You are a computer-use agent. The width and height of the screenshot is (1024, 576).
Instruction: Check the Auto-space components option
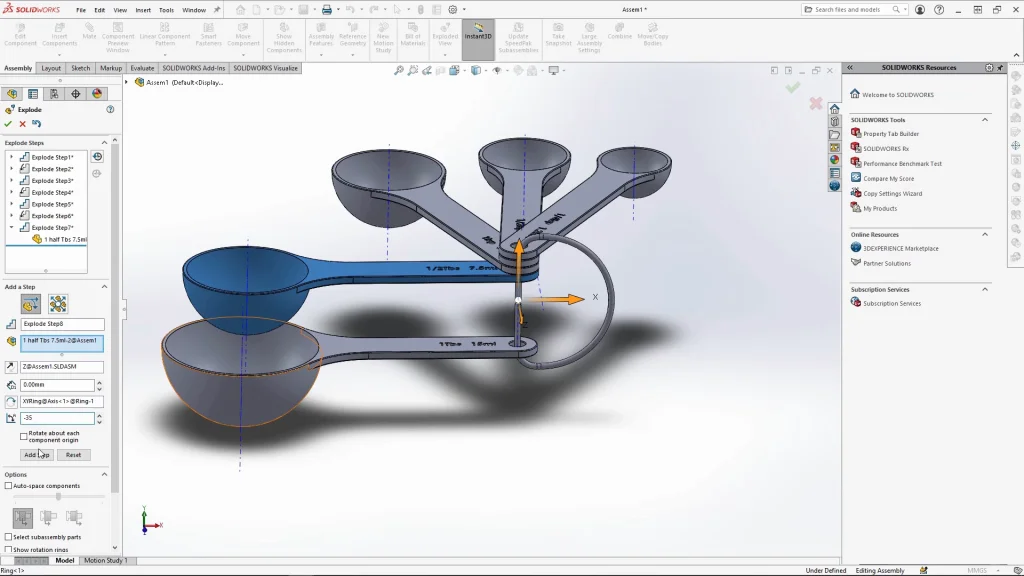click(x=9, y=486)
